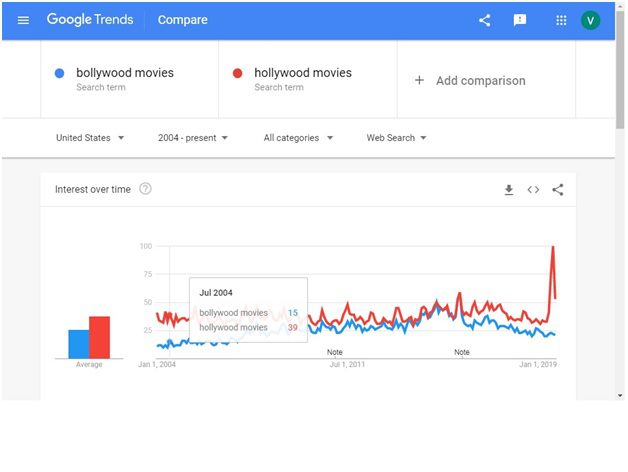The image size is (628, 472).
Task: Click the Jan 1, 2019 axis label
Action: pyautogui.click(x=538, y=364)
